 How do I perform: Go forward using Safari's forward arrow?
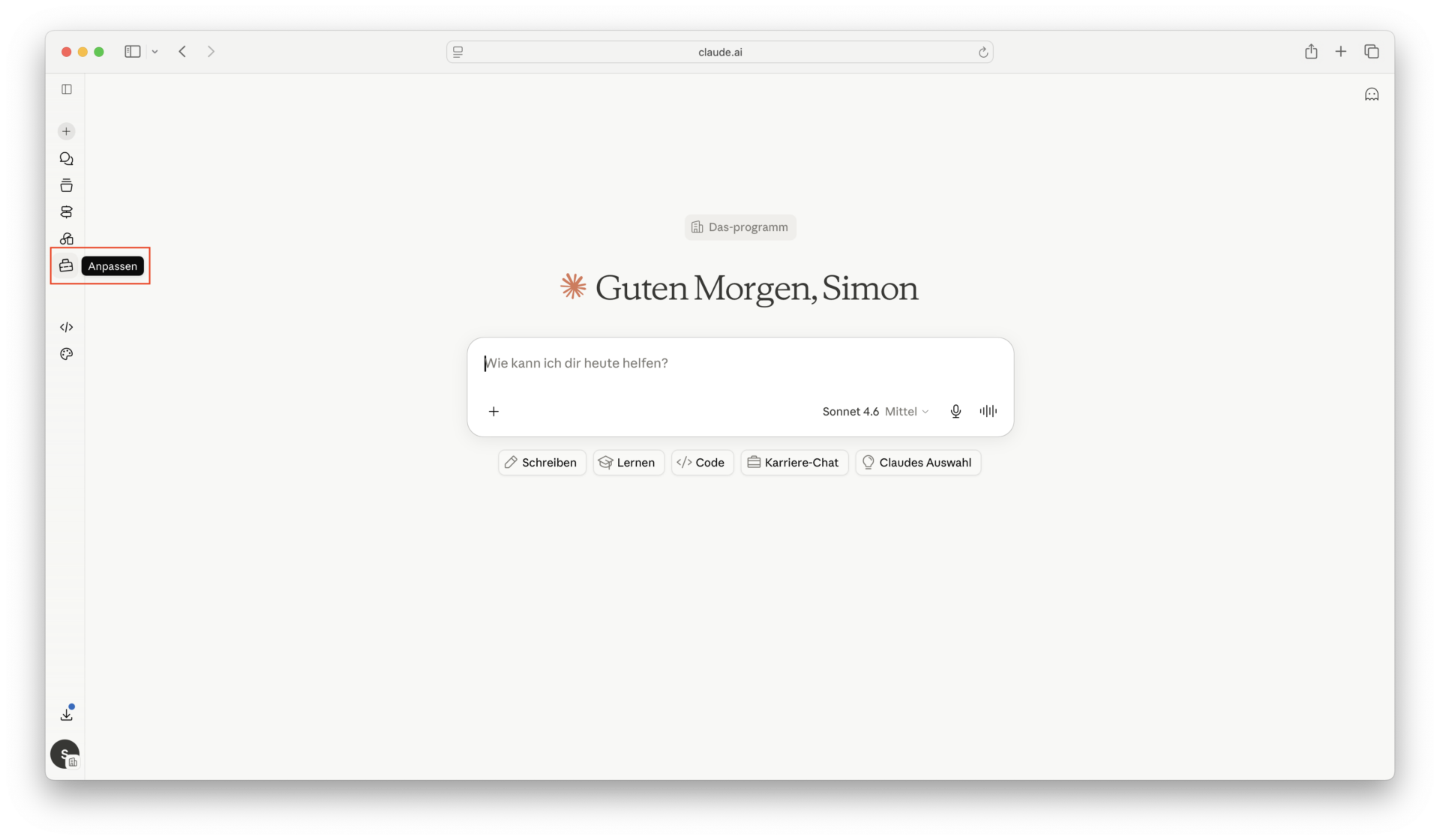(211, 52)
